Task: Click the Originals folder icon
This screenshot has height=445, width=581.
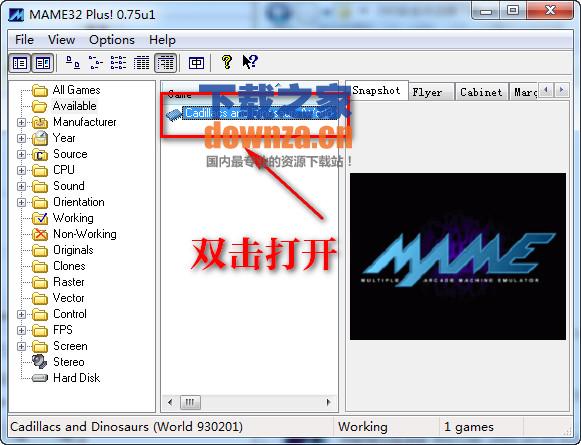Action: pyautogui.click(x=40, y=250)
